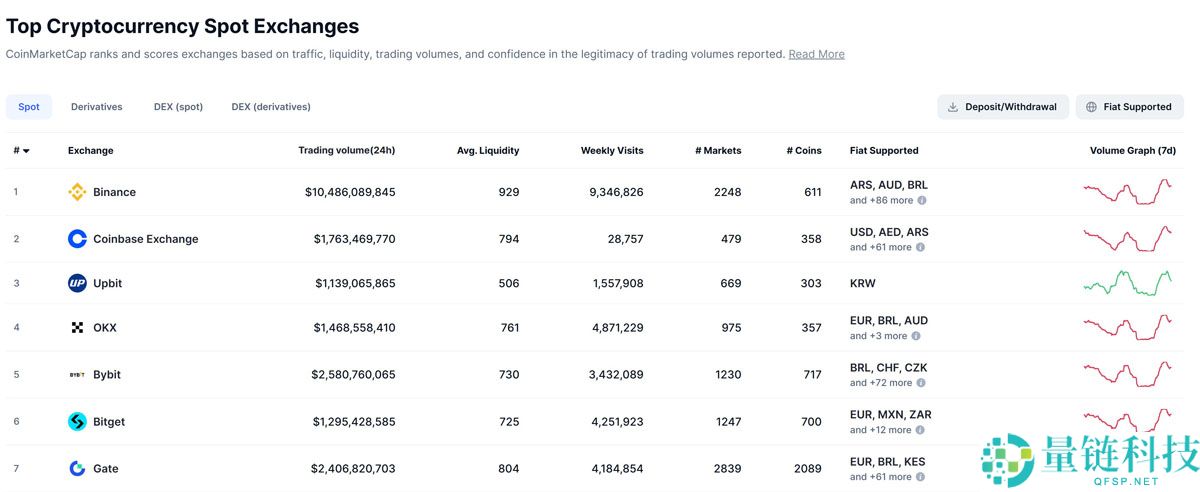Click the OKX logo icon
Viewport: 1200px width, 492px height.
(x=77, y=327)
